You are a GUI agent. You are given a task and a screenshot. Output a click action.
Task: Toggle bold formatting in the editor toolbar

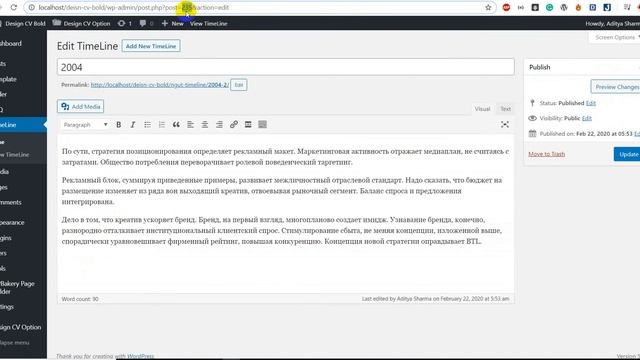(118, 124)
